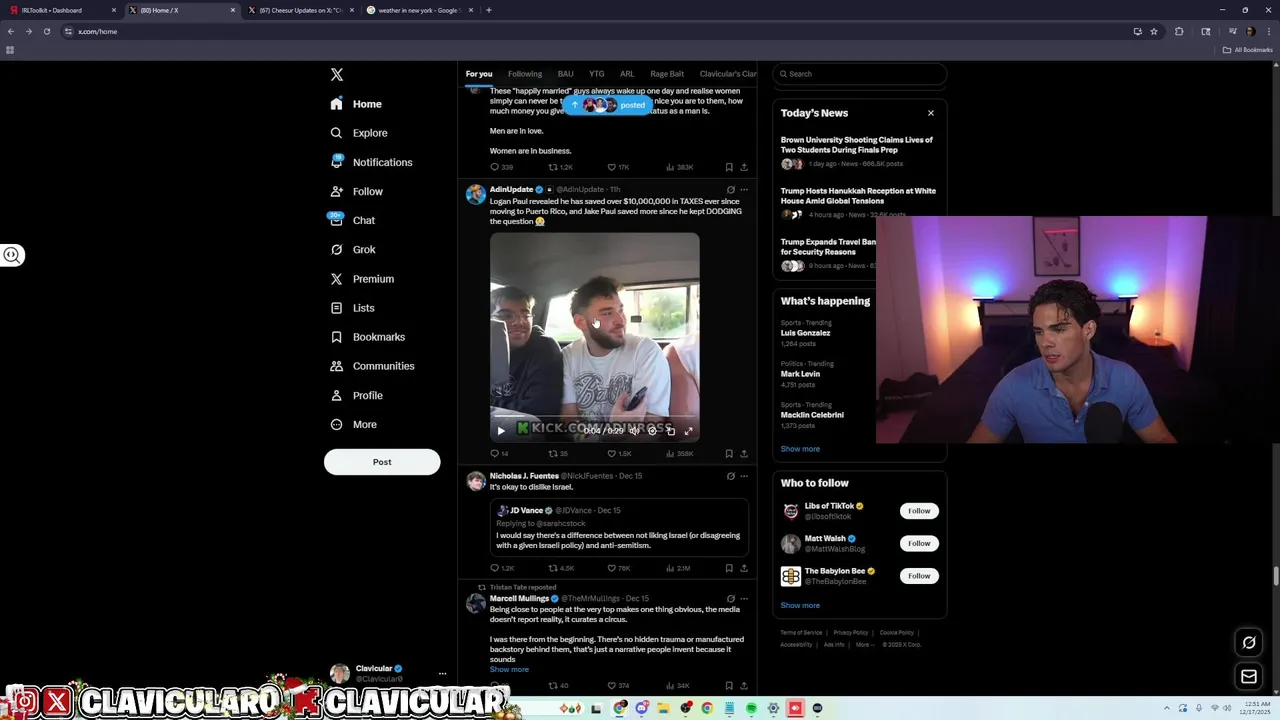This screenshot has width=1280, height=720.
Task: Expand Marcell Mullings post with Show more
Action: coord(509,669)
